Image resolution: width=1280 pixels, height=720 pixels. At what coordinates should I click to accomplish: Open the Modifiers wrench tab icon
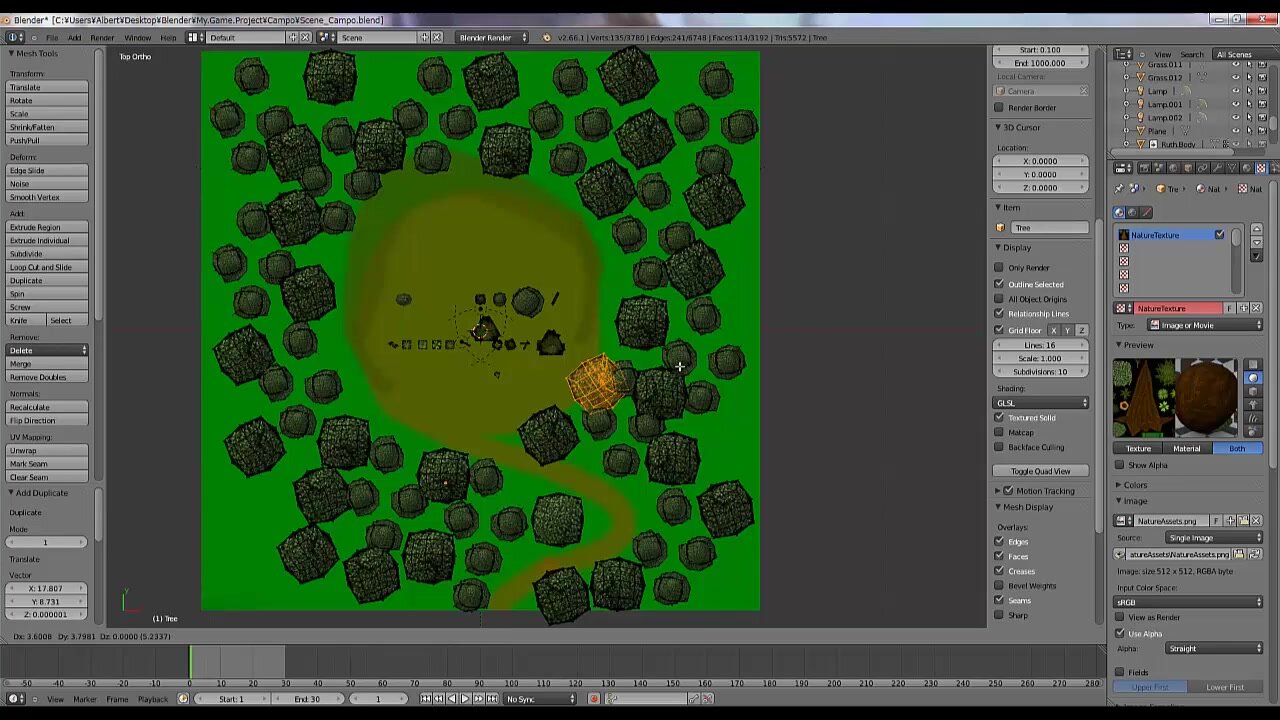coord(1217,168)
